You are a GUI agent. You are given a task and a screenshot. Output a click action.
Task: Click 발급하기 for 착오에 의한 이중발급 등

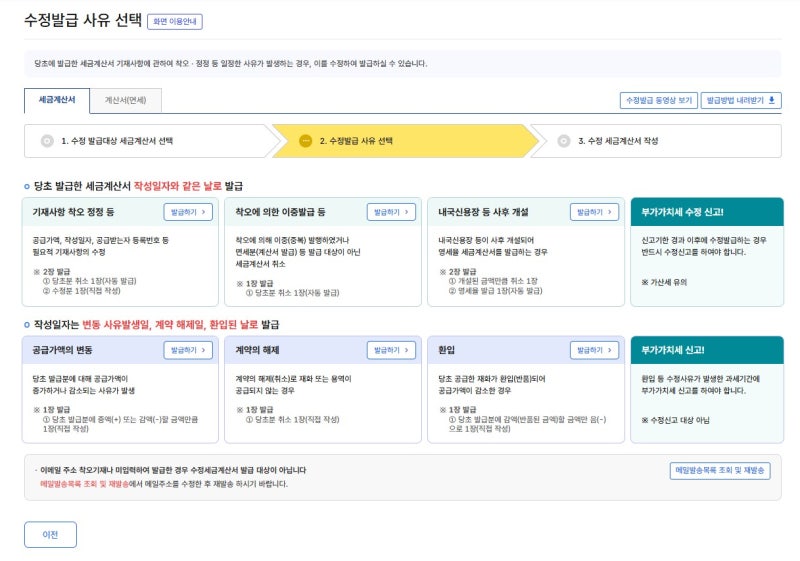pyautogui.click(x=391, y=212)
